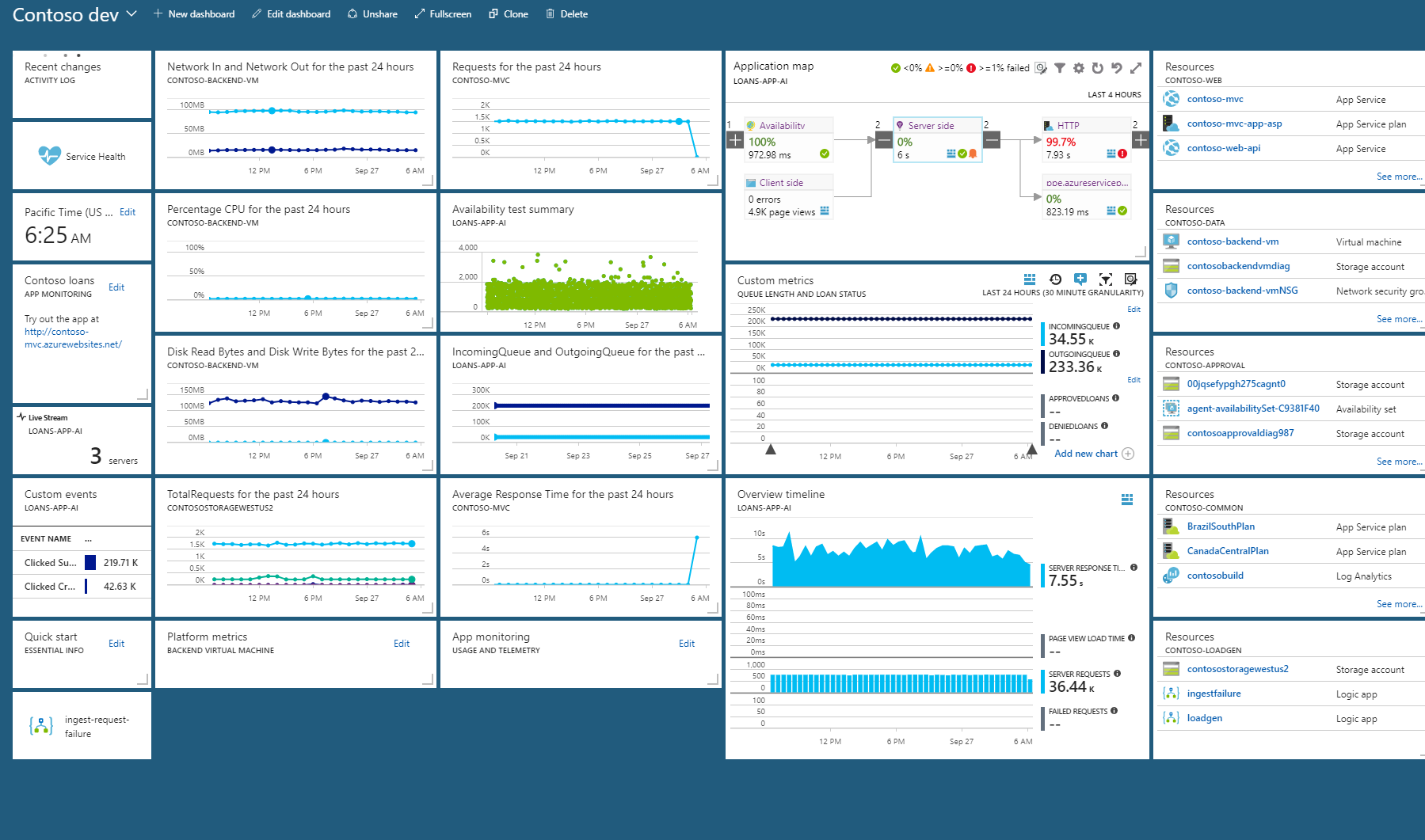Delete the dashboard via the toolbar

(x=566, y=14)
